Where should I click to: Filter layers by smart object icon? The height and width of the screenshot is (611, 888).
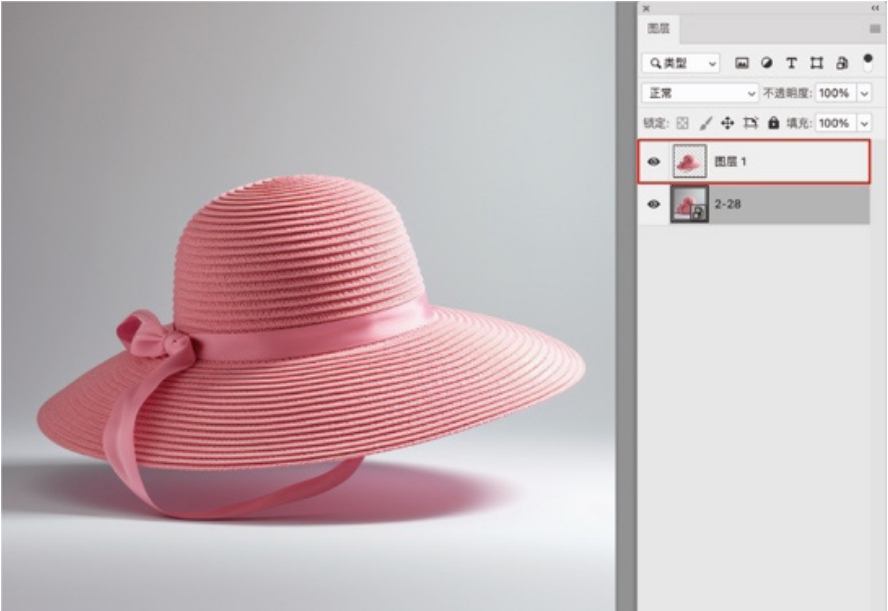click(x=842, y=63)
